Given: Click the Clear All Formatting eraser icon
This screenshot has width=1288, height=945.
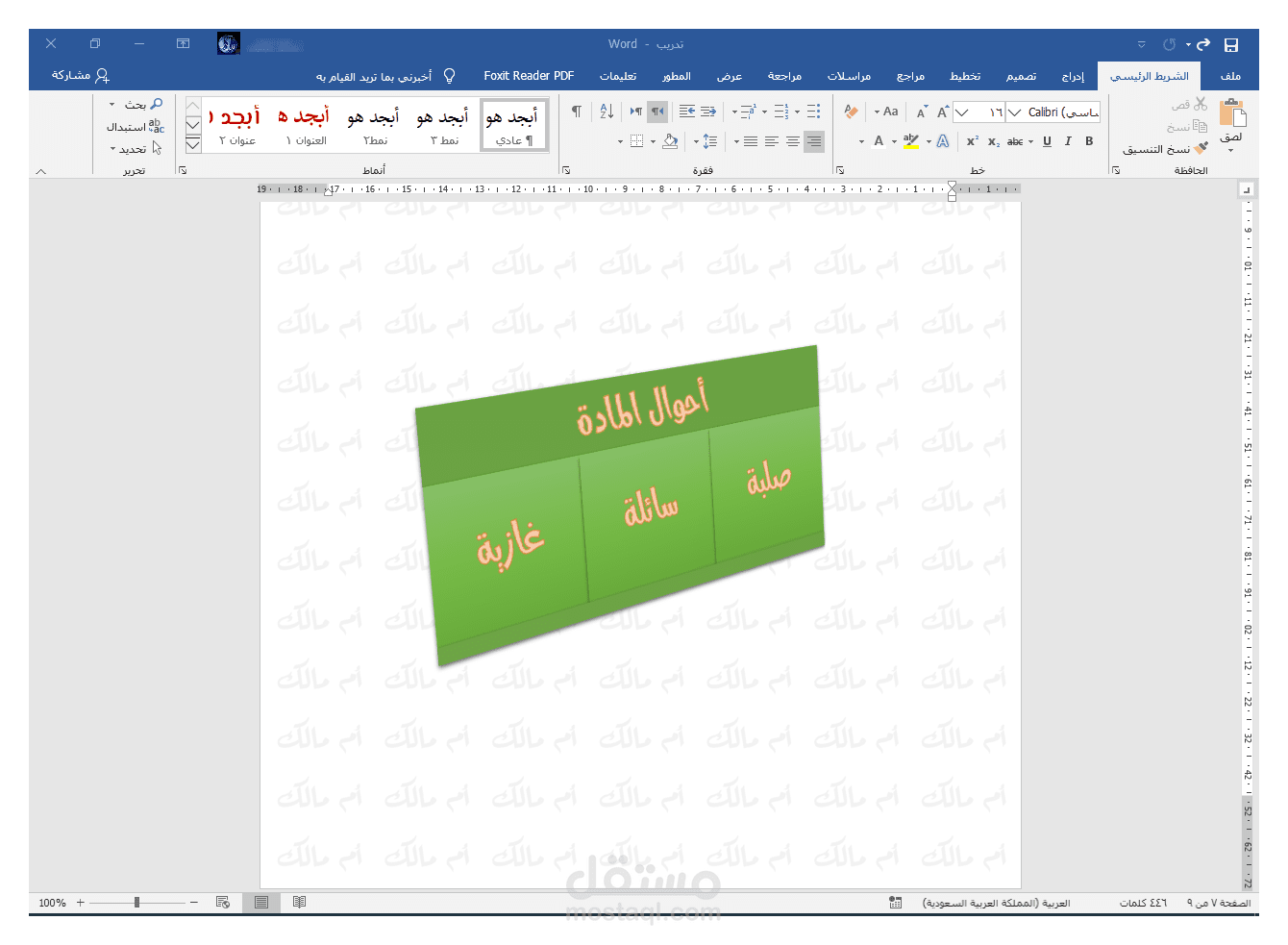Looking at the screenshot, I should 851,112.
